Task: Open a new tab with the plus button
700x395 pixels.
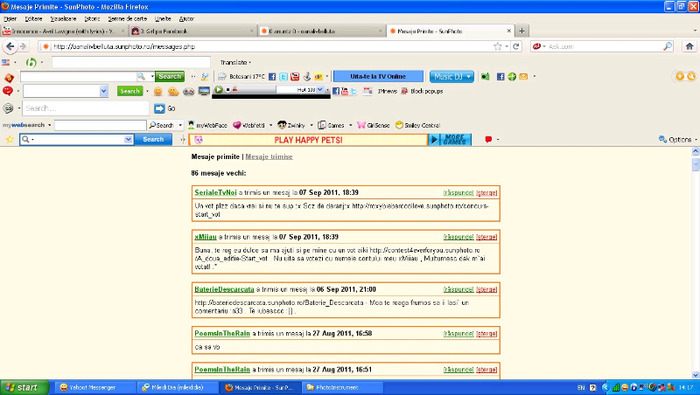Action: pyautogui.click(x=521, y=31)
